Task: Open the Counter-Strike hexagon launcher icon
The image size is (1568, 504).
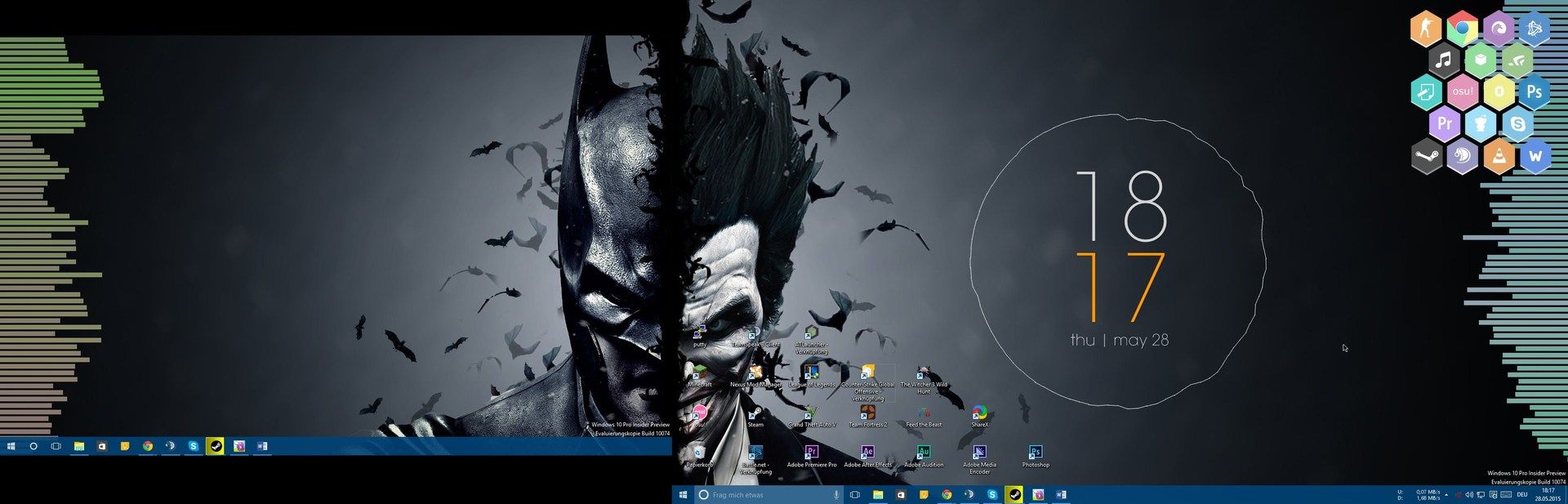Action: [x=1426, y=29]
